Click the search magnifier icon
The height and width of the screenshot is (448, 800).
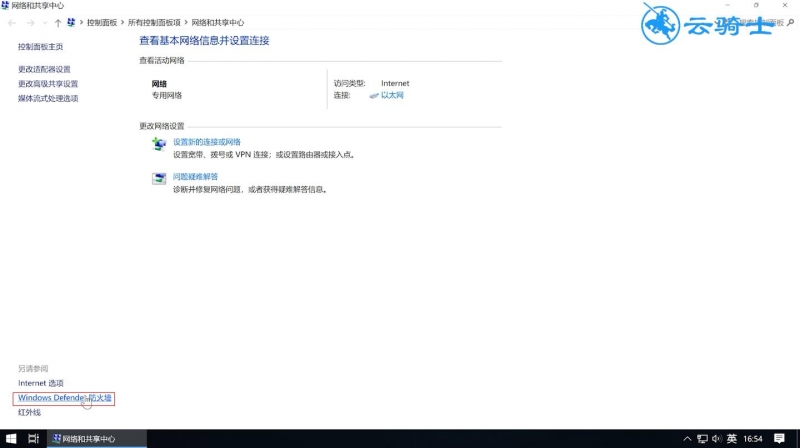tap(790, 22)
